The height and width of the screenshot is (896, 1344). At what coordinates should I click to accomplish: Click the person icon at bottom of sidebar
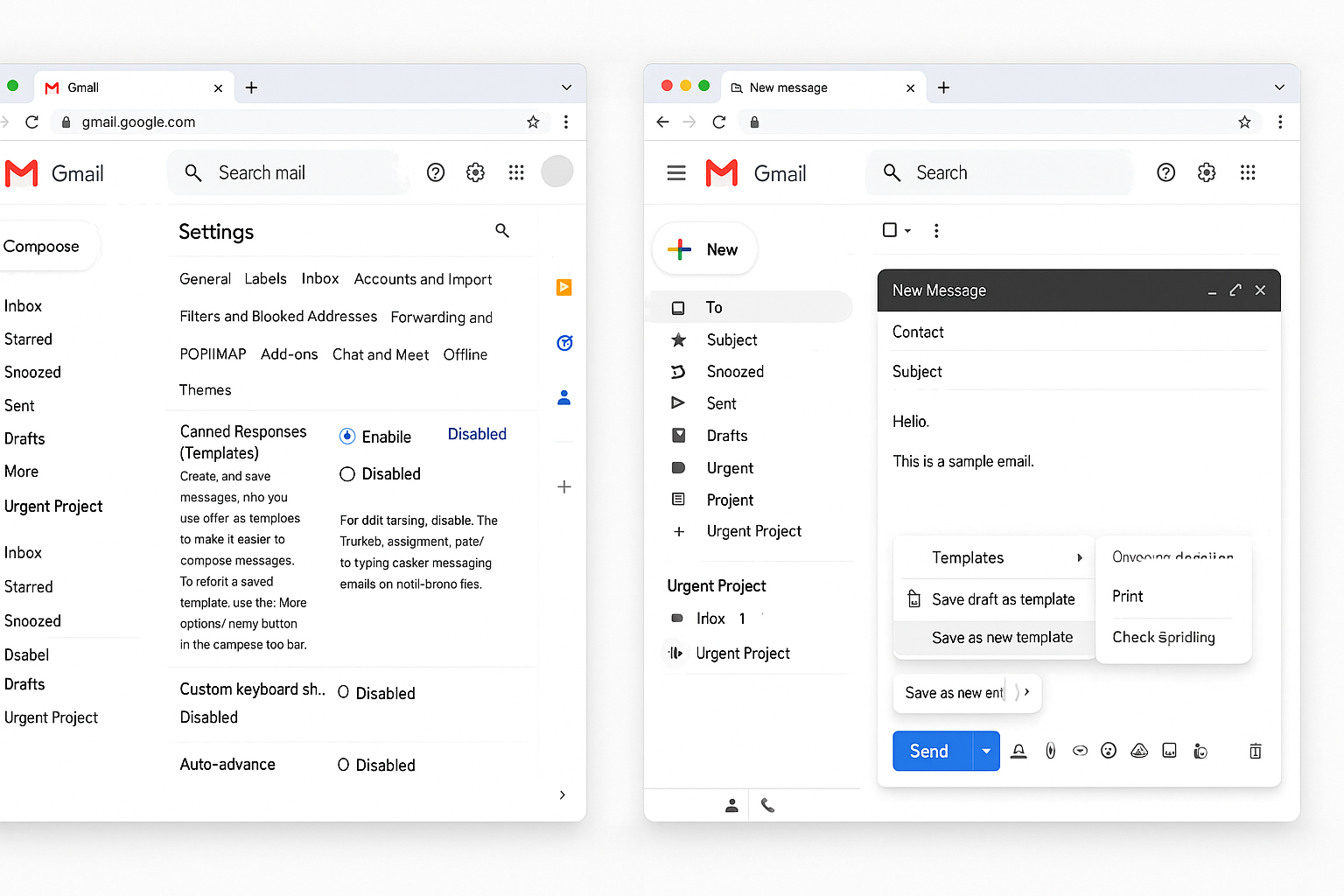point(731,806)
